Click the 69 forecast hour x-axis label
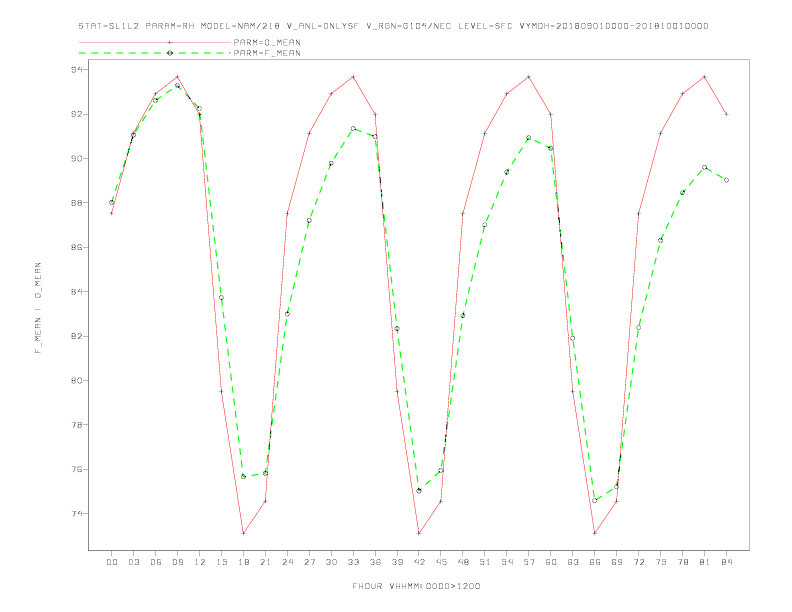This screenshot has width=792, height=612. 617,562
